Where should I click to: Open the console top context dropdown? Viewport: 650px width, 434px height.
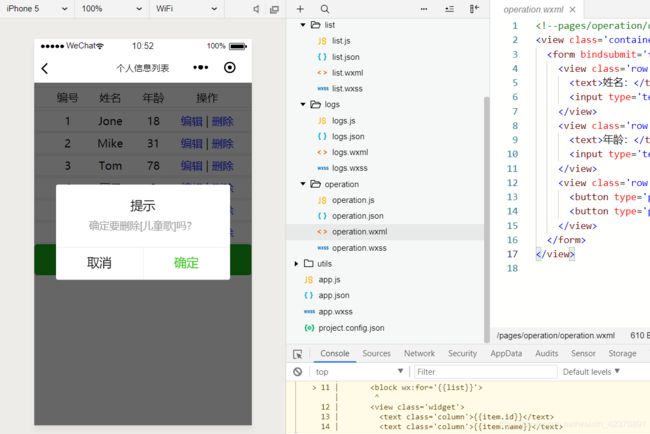pyautogui.click(x=359, y=372)
